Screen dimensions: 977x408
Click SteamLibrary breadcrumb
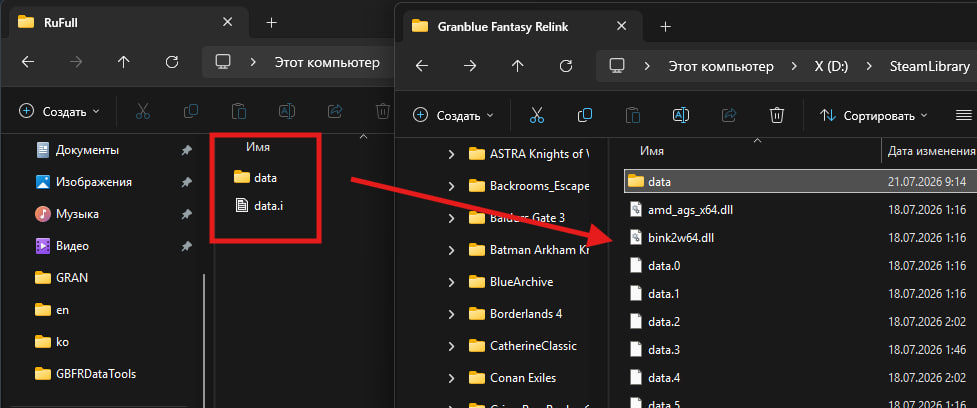pyautogui.click(x=930, y=66)
